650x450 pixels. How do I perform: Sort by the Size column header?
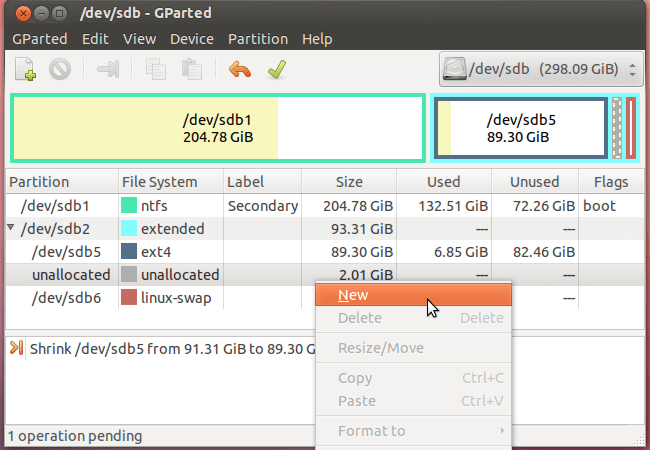349,182
